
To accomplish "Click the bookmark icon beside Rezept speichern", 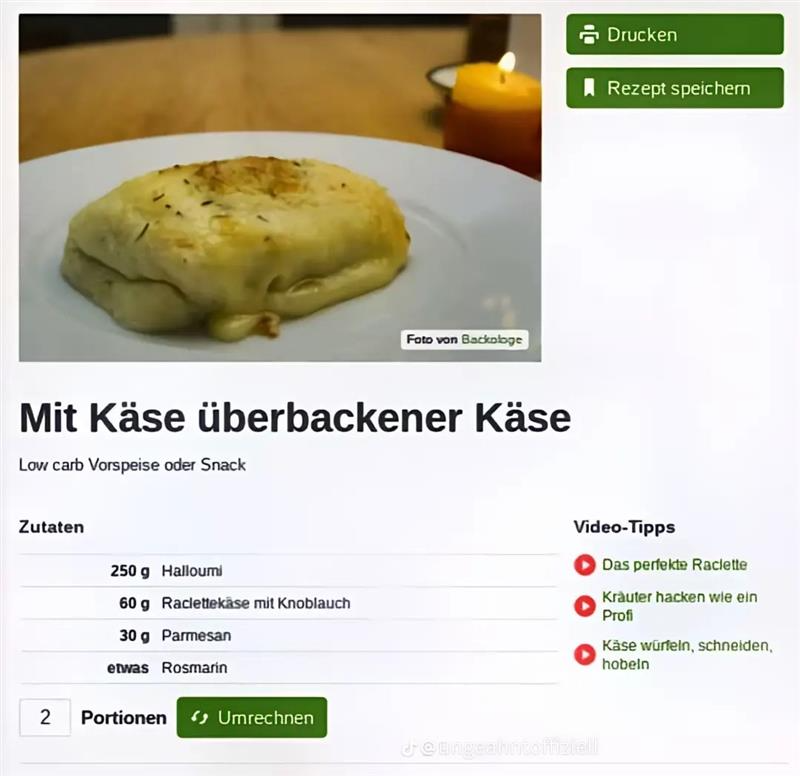I will 589,88.
